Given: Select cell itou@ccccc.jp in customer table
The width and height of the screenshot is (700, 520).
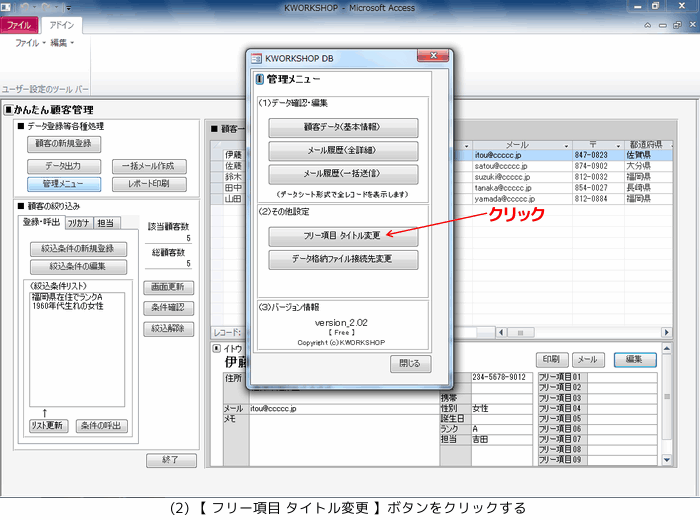Looking at the screenshot, I should click(522, 155).
